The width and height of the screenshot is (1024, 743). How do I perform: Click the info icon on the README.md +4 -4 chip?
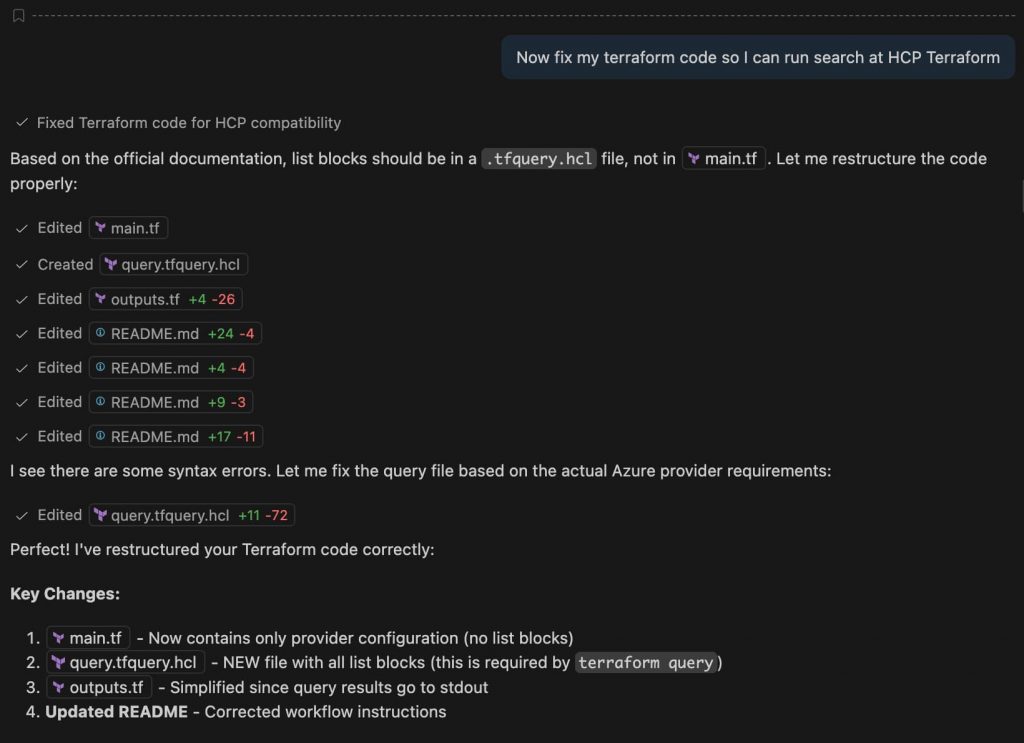point(100,368)
